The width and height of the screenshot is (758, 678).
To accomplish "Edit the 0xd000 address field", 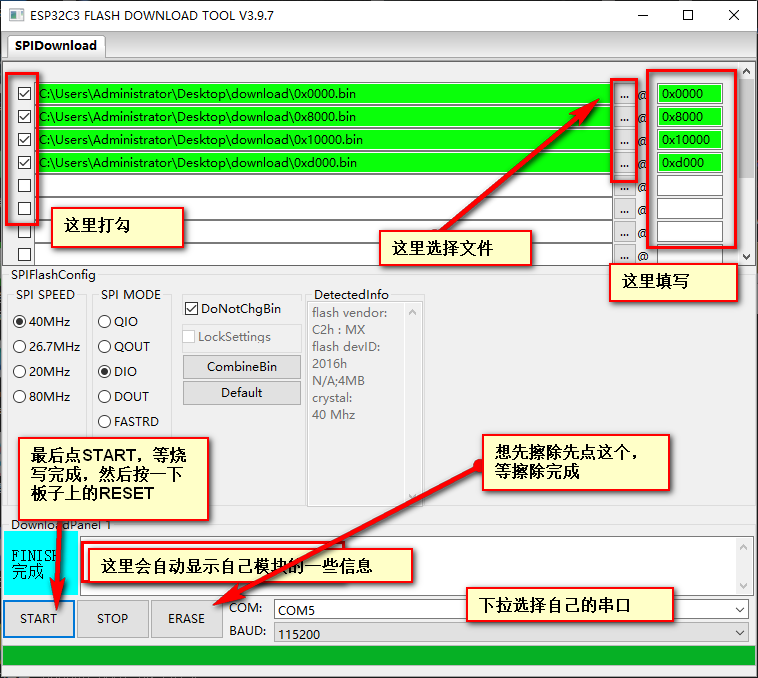I will coord(689,162).
